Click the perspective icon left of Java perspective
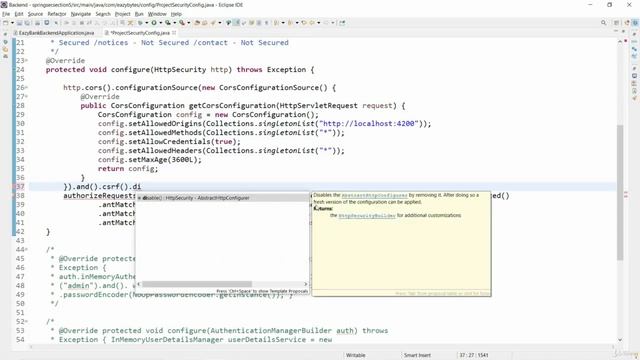Image resolution: width=640 pixels, height=360 pixels. [627, 23]
